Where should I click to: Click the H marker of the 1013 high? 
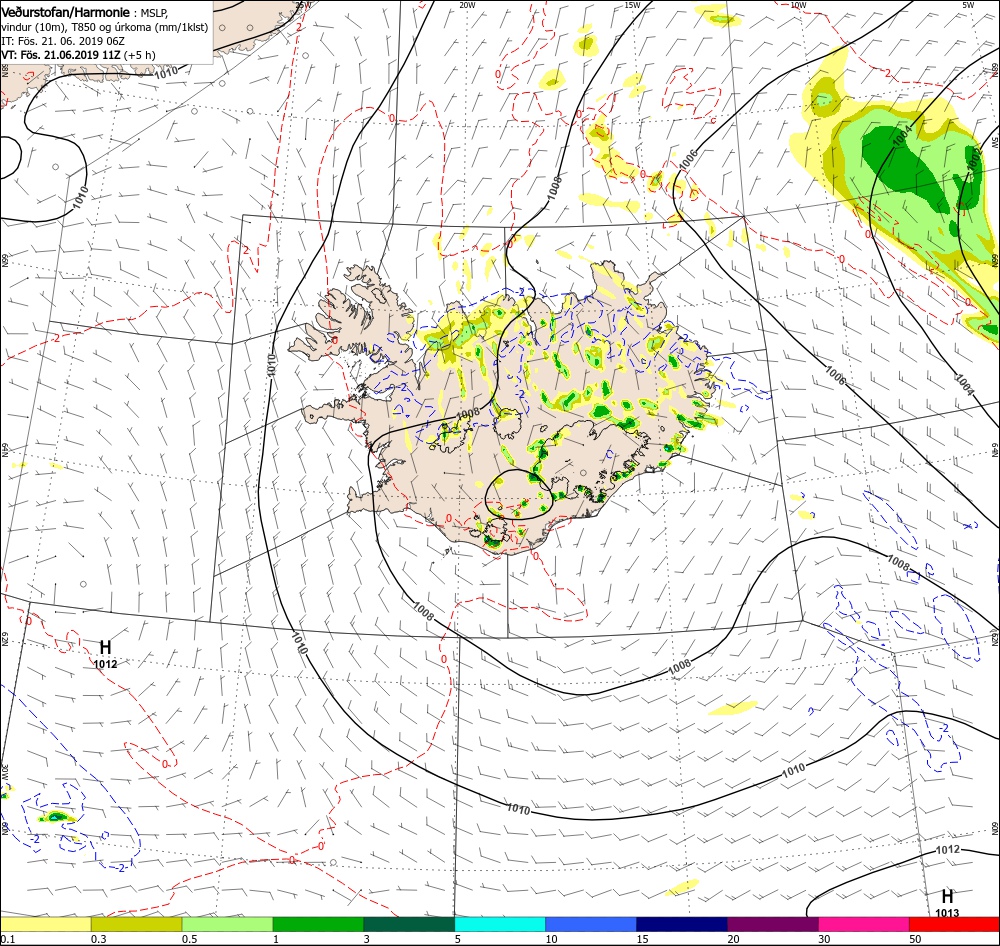point(947,896)
